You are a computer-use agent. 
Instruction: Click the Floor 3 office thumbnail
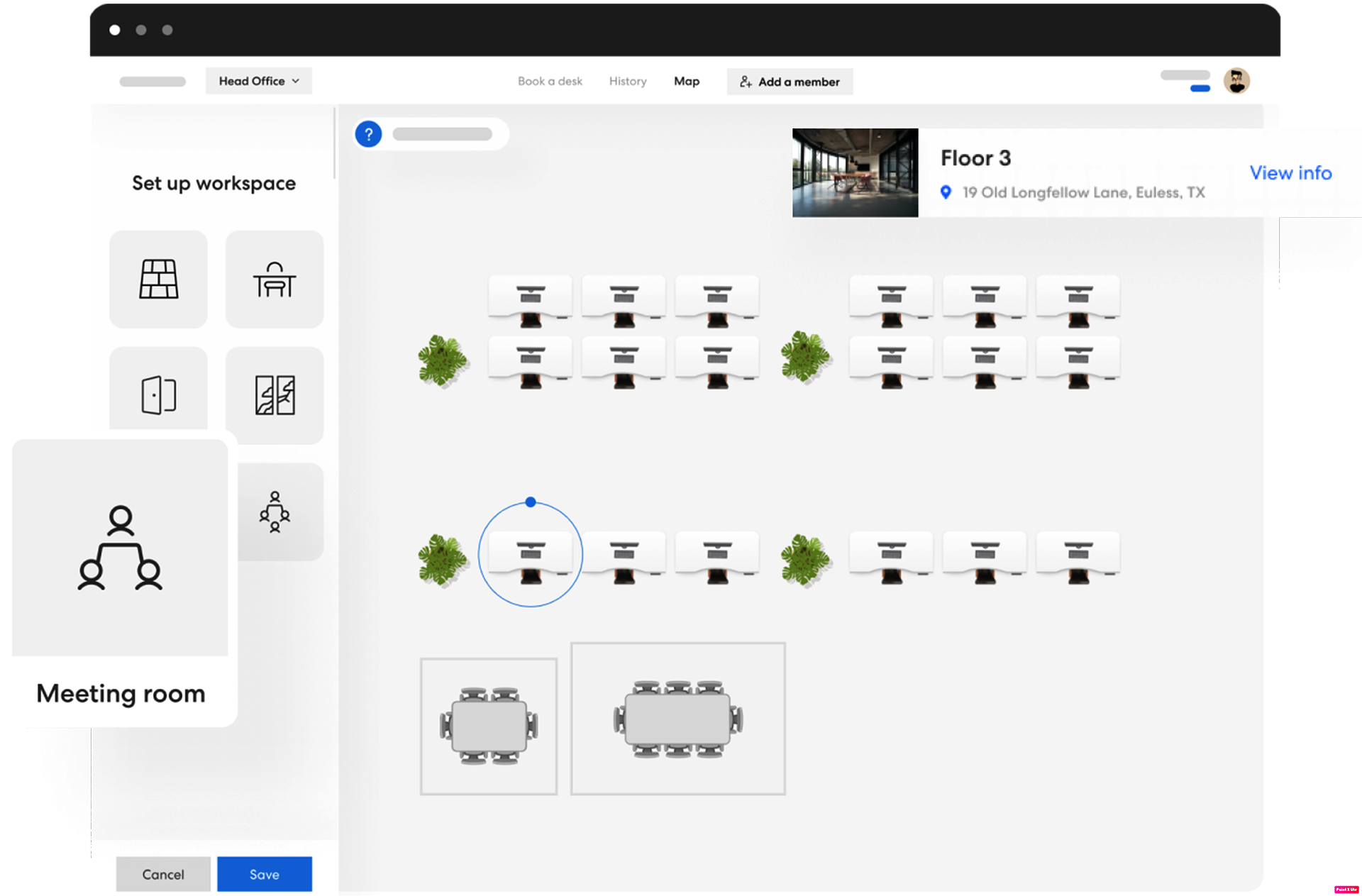click(x=855, y=172)
